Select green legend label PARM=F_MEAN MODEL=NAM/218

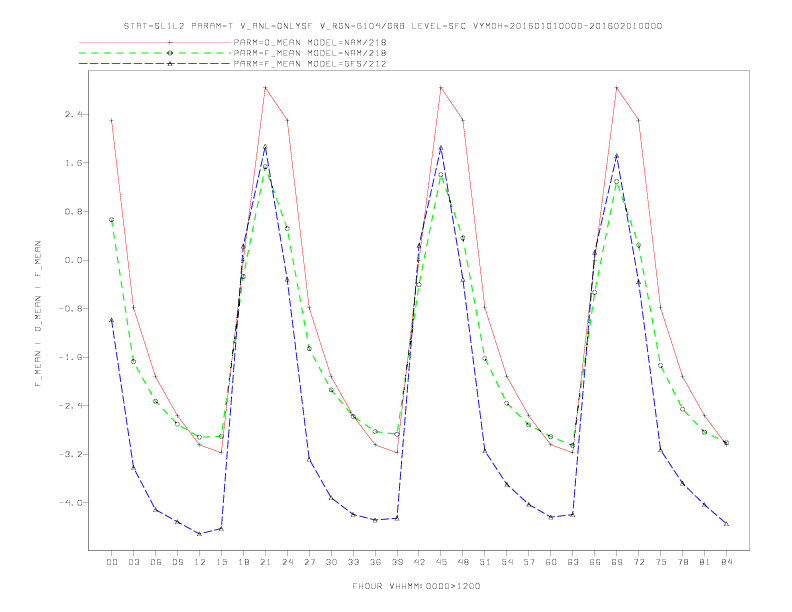click(x=310, y=53)
